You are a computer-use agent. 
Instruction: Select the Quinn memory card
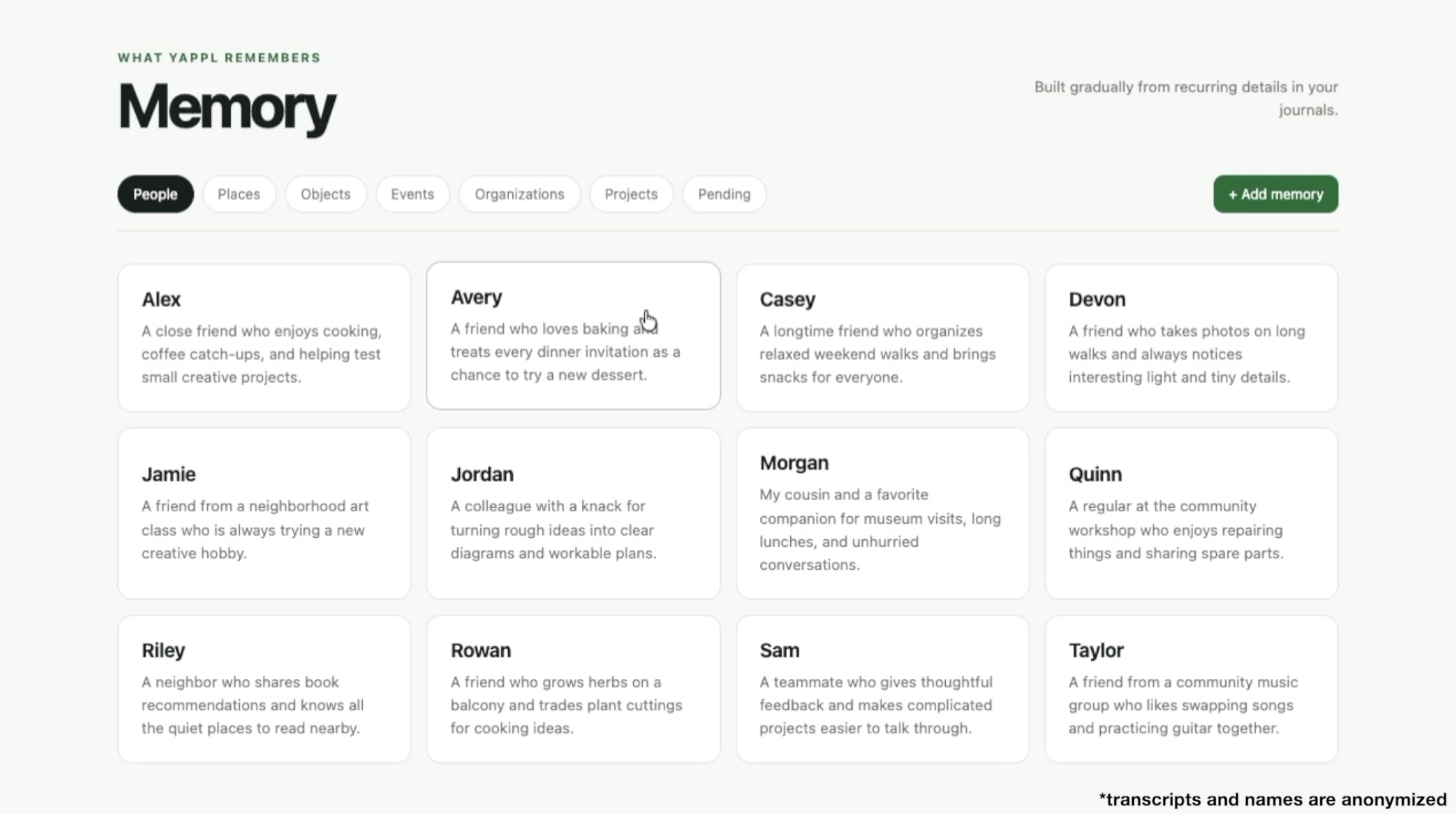pyautogui.click(x=1191, y=513)
